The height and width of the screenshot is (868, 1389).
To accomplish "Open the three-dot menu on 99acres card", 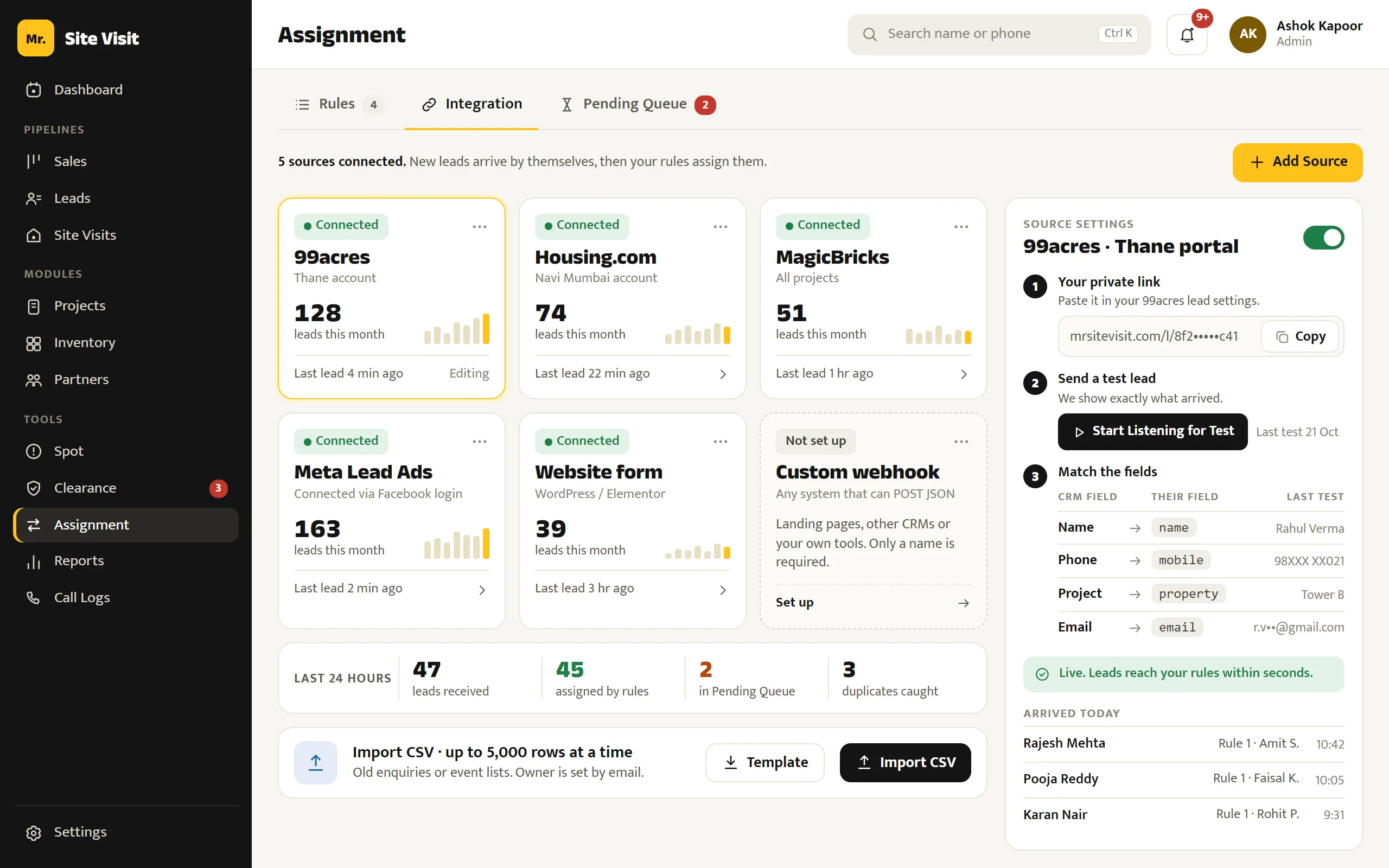I will click(x=479, y=227).
